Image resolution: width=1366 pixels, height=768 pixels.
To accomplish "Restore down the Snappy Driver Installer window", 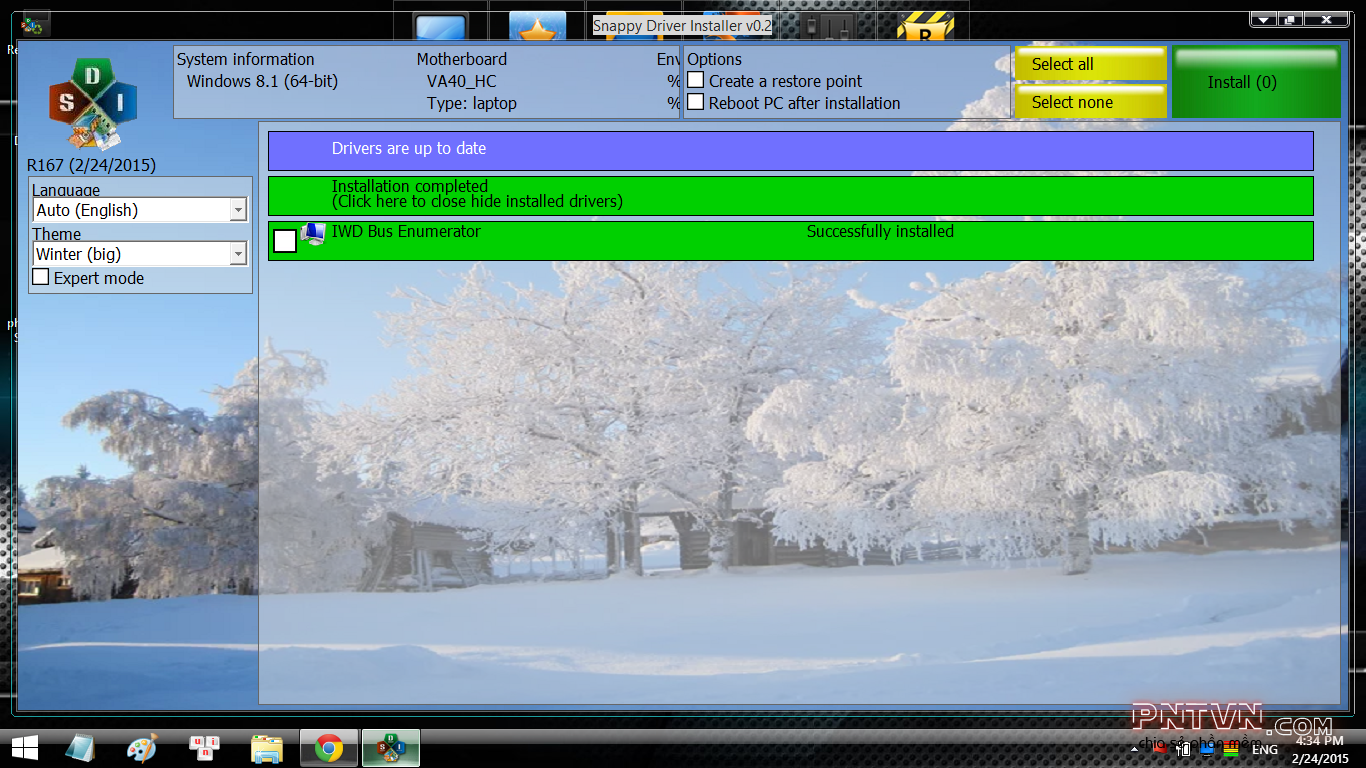I will 1290,19.
